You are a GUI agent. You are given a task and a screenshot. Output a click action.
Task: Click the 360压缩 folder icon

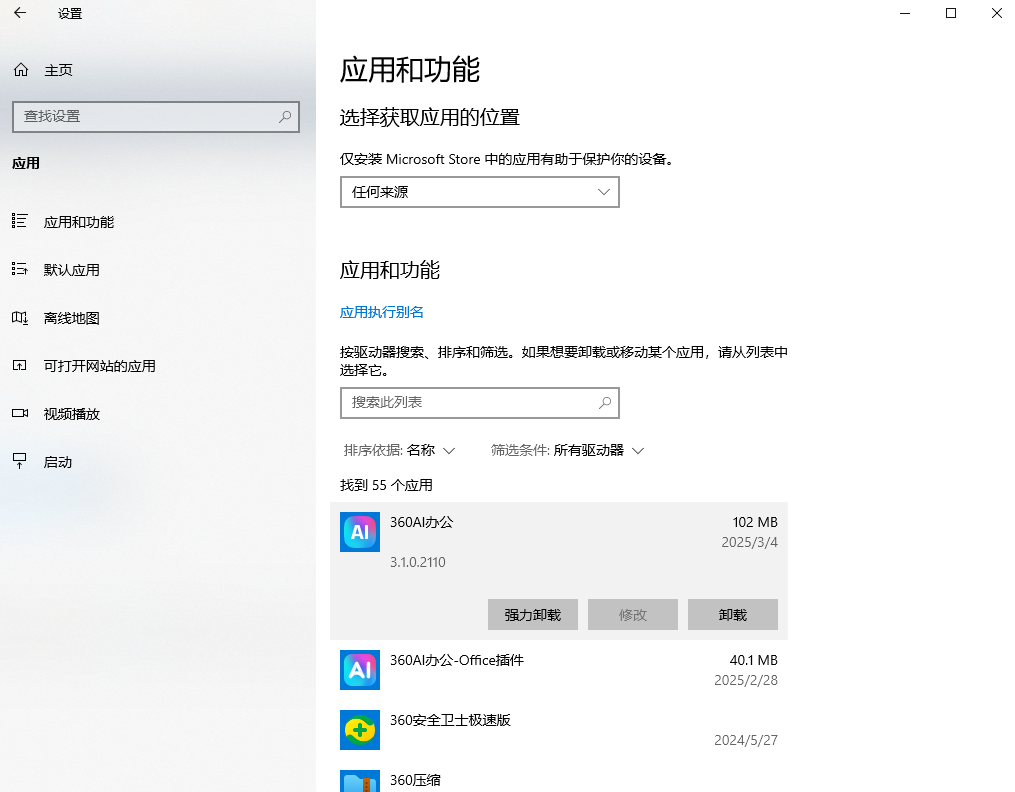(360, 781)
